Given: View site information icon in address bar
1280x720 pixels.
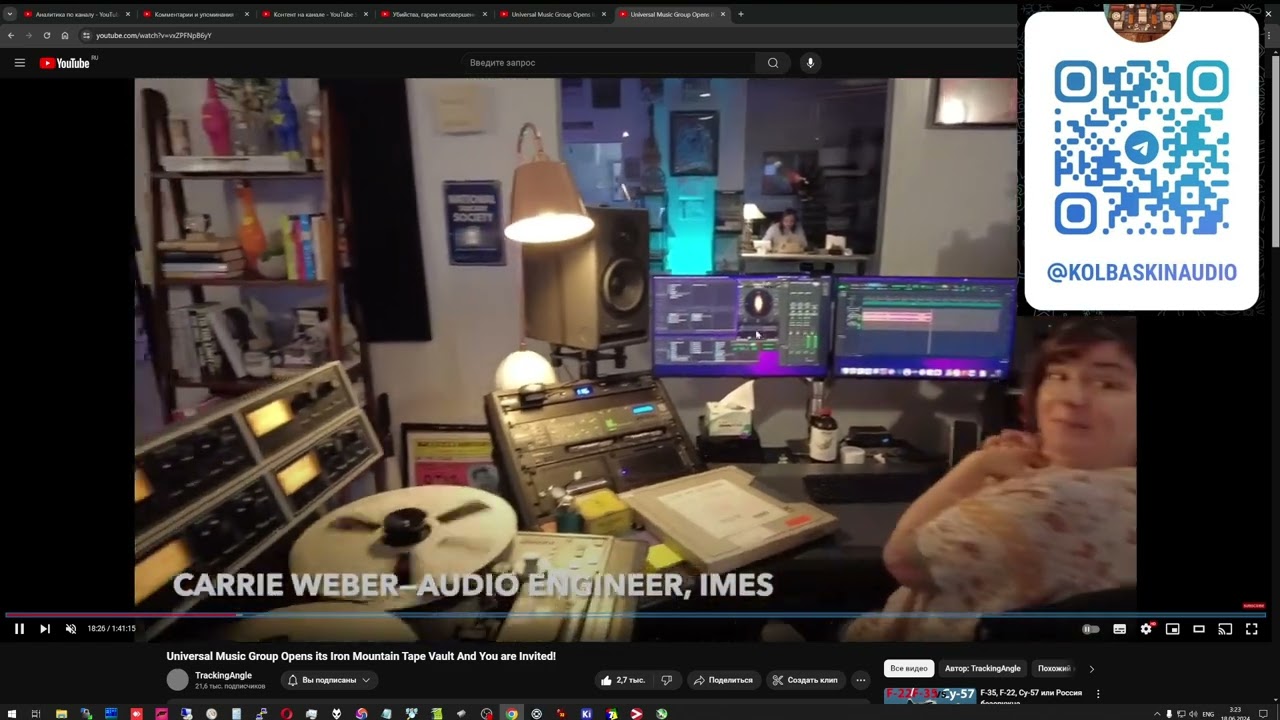Looking at the screenshot, I should tap(86, 35).
